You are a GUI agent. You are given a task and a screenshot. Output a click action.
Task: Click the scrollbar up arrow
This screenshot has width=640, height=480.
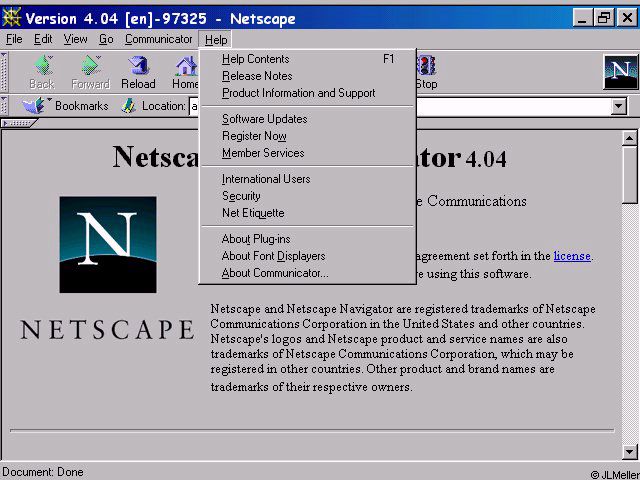tap(629, 139)
